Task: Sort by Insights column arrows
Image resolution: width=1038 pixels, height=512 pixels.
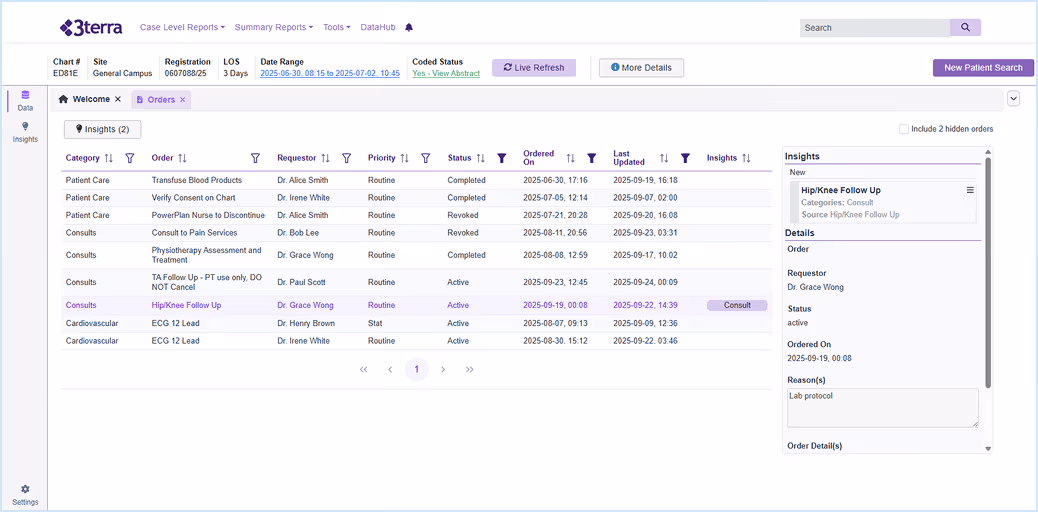Action: coord(746,158)
